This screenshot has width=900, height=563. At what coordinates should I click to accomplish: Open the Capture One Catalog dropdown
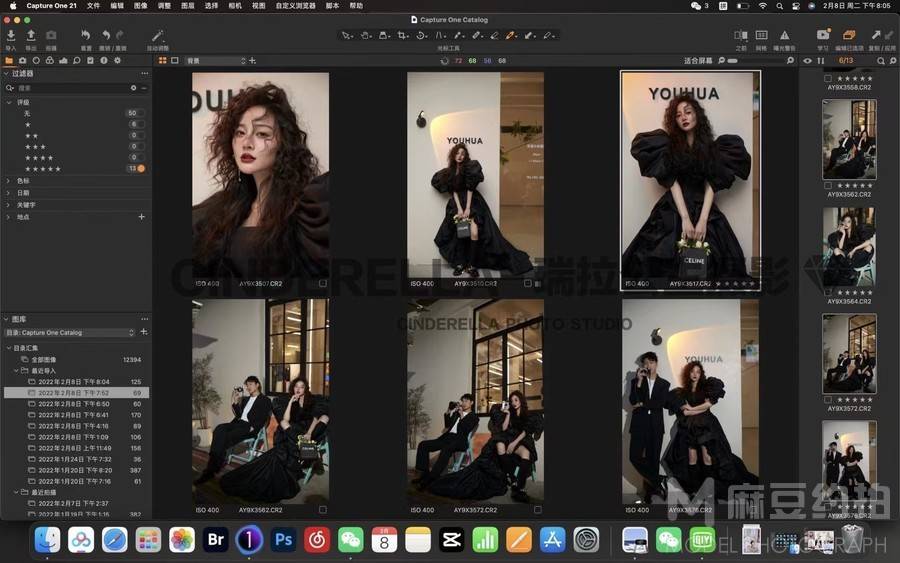(69, 332)
